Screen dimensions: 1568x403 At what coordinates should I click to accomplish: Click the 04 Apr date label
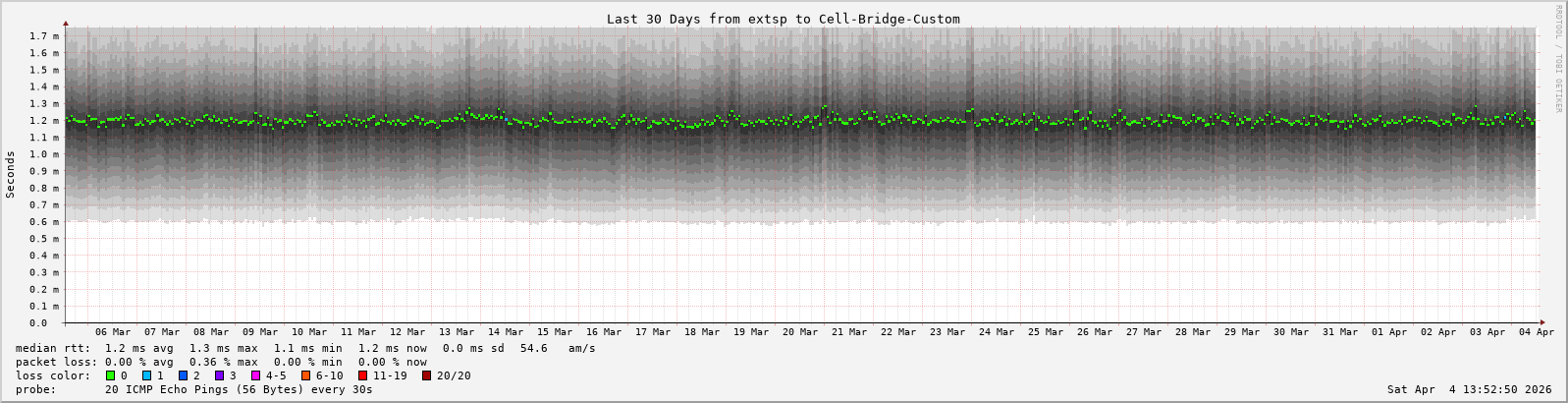[1537, 332]
